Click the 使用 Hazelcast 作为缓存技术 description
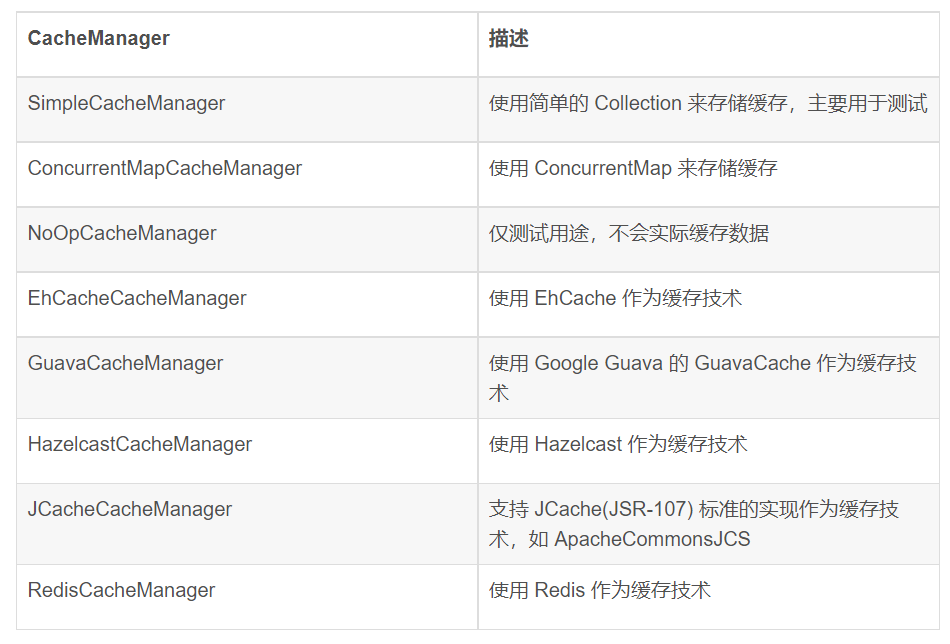The height and width of the screenshot is (644, 950). point(617,444)
